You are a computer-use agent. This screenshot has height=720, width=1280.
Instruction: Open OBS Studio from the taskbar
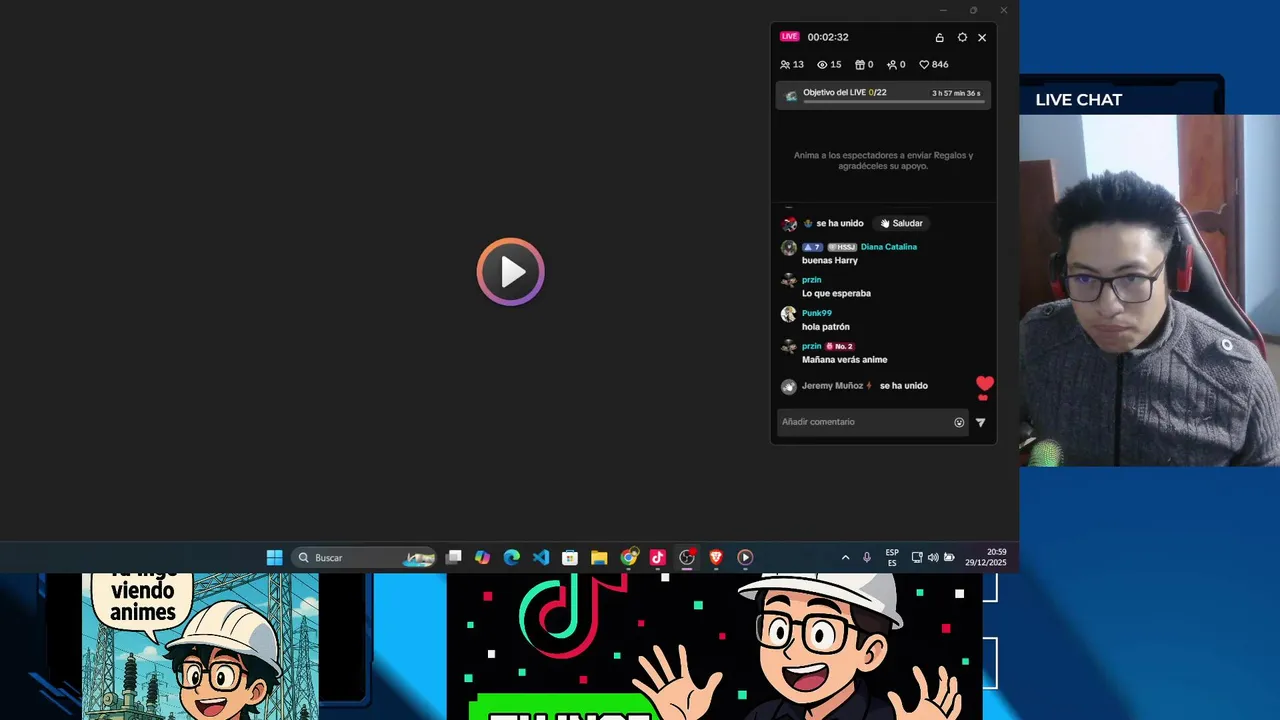tap(687, 557)
